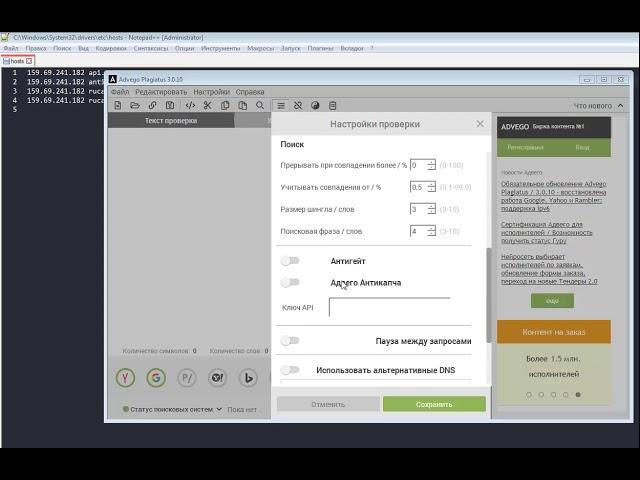Click the link (URL) icon in toolbar

[152, 105]
